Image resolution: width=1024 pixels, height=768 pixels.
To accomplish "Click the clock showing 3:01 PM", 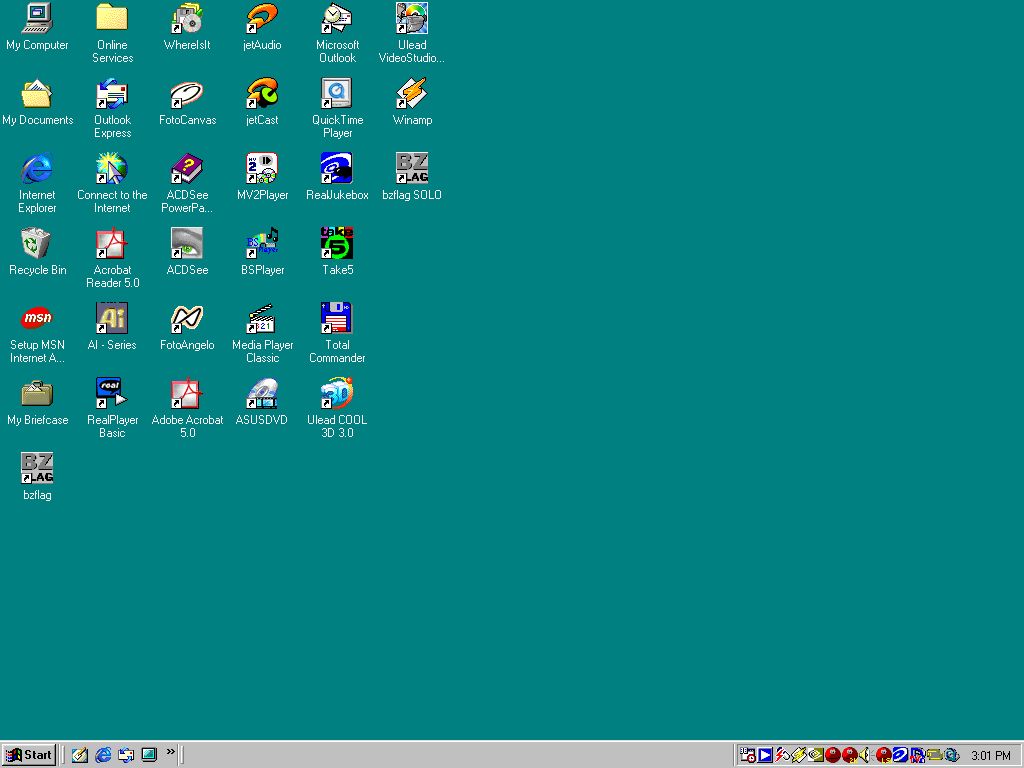I will 990,755.
